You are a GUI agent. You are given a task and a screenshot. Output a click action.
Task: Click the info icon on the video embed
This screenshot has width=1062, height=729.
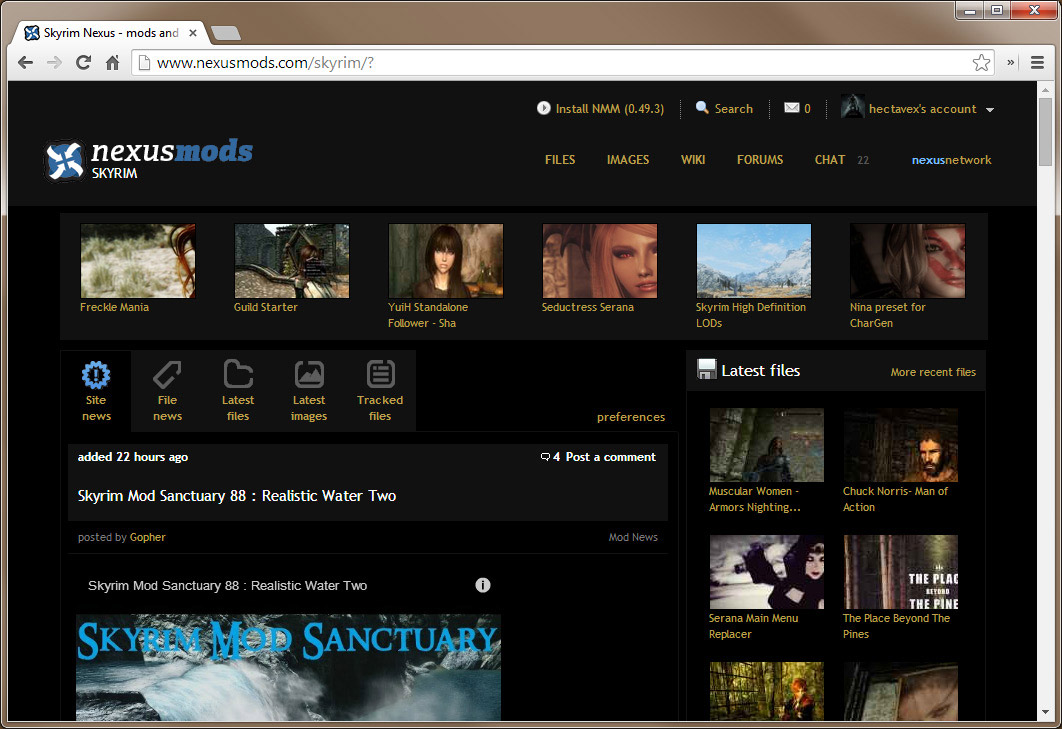coord(483,585)
